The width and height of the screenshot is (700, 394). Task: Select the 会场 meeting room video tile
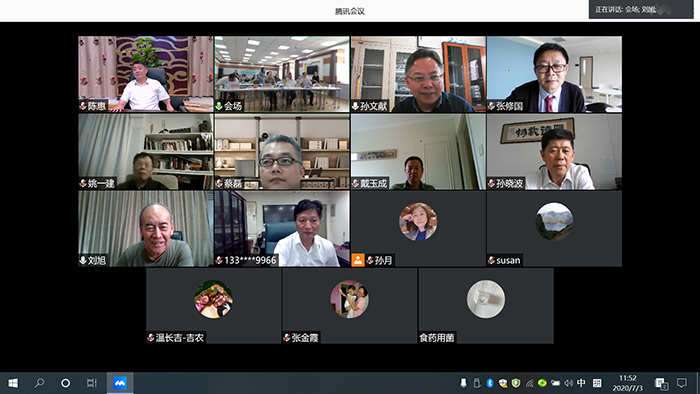coord(282,74)
